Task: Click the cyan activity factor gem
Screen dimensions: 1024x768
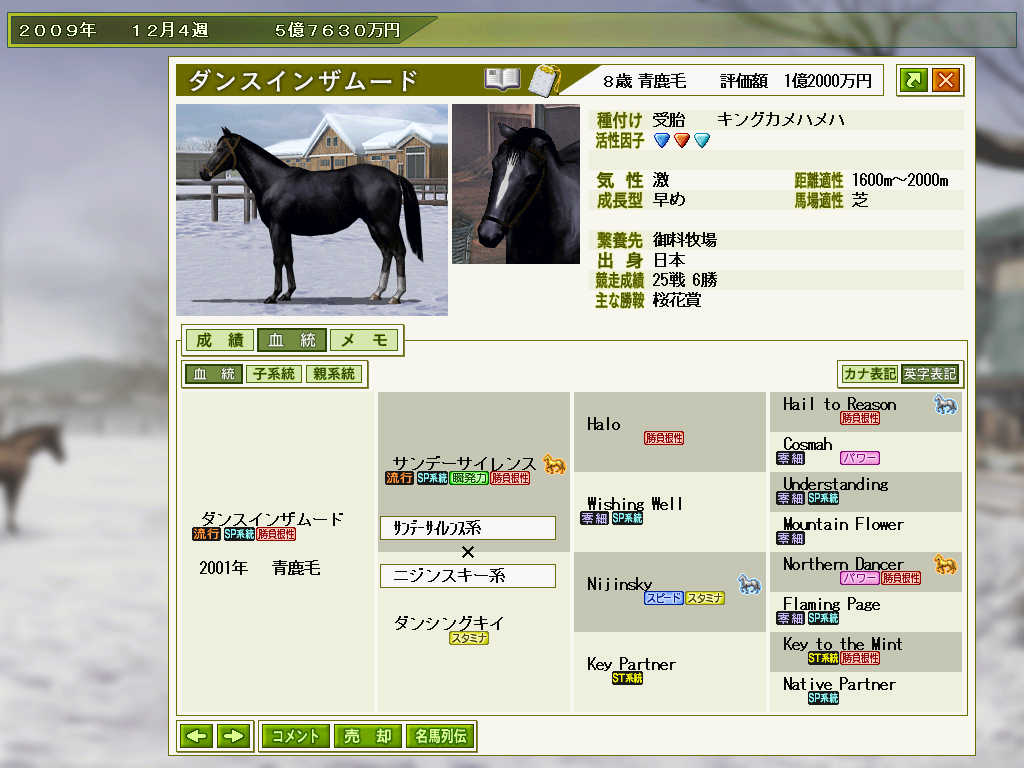Action: [x=702, y=140]
